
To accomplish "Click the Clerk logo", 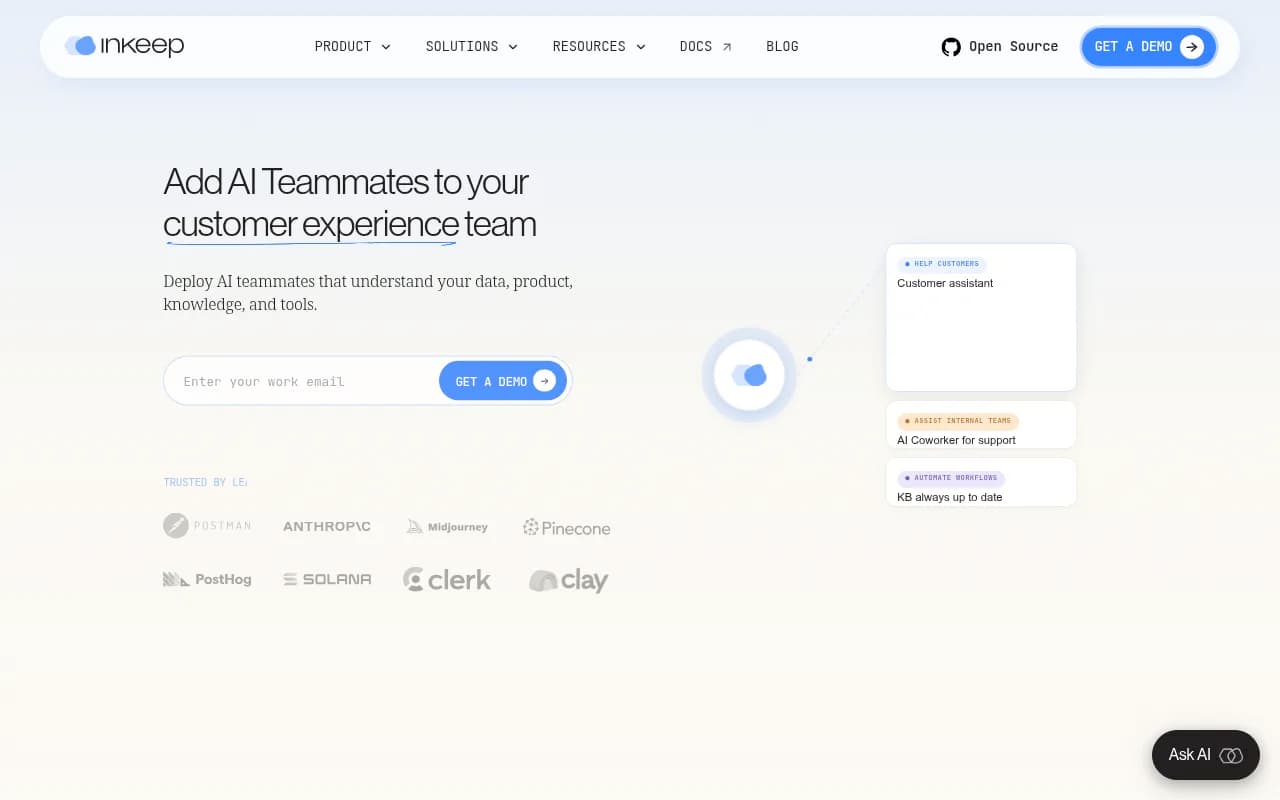I will 447,579.
